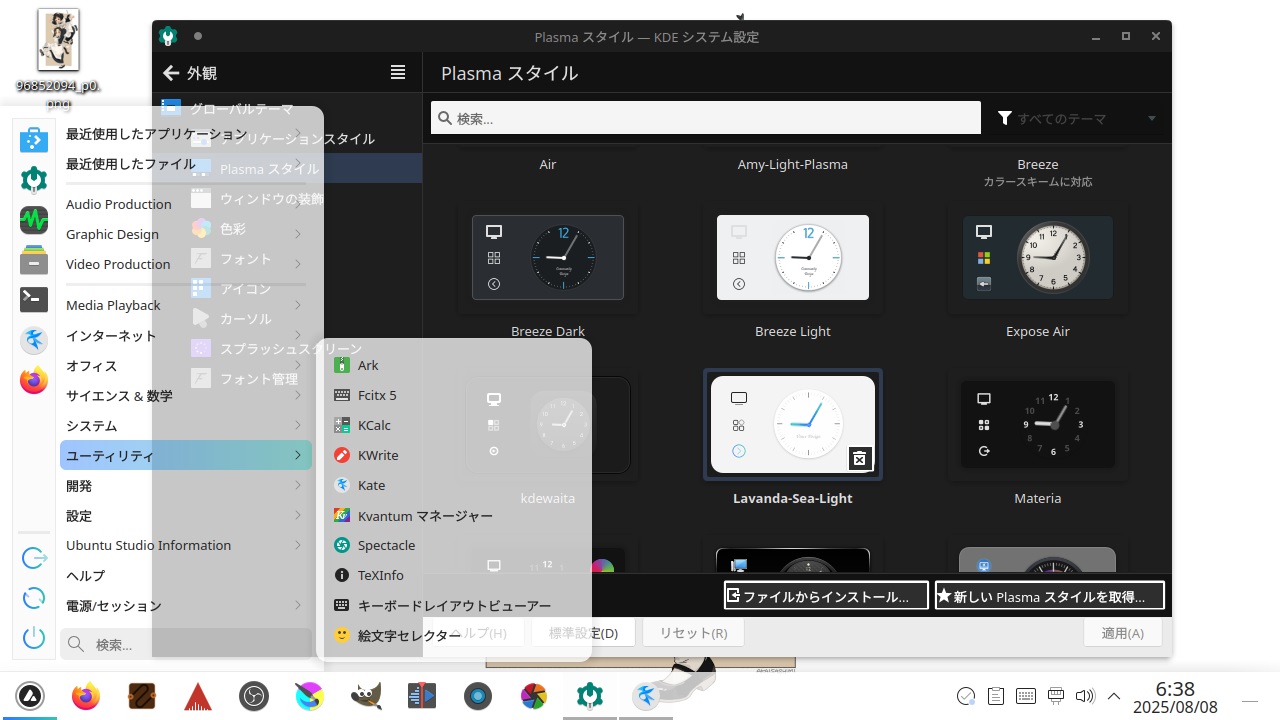Open the brown Carla icon on taskbar
The width and height of the screenshot is (1280, 720).
142,696
